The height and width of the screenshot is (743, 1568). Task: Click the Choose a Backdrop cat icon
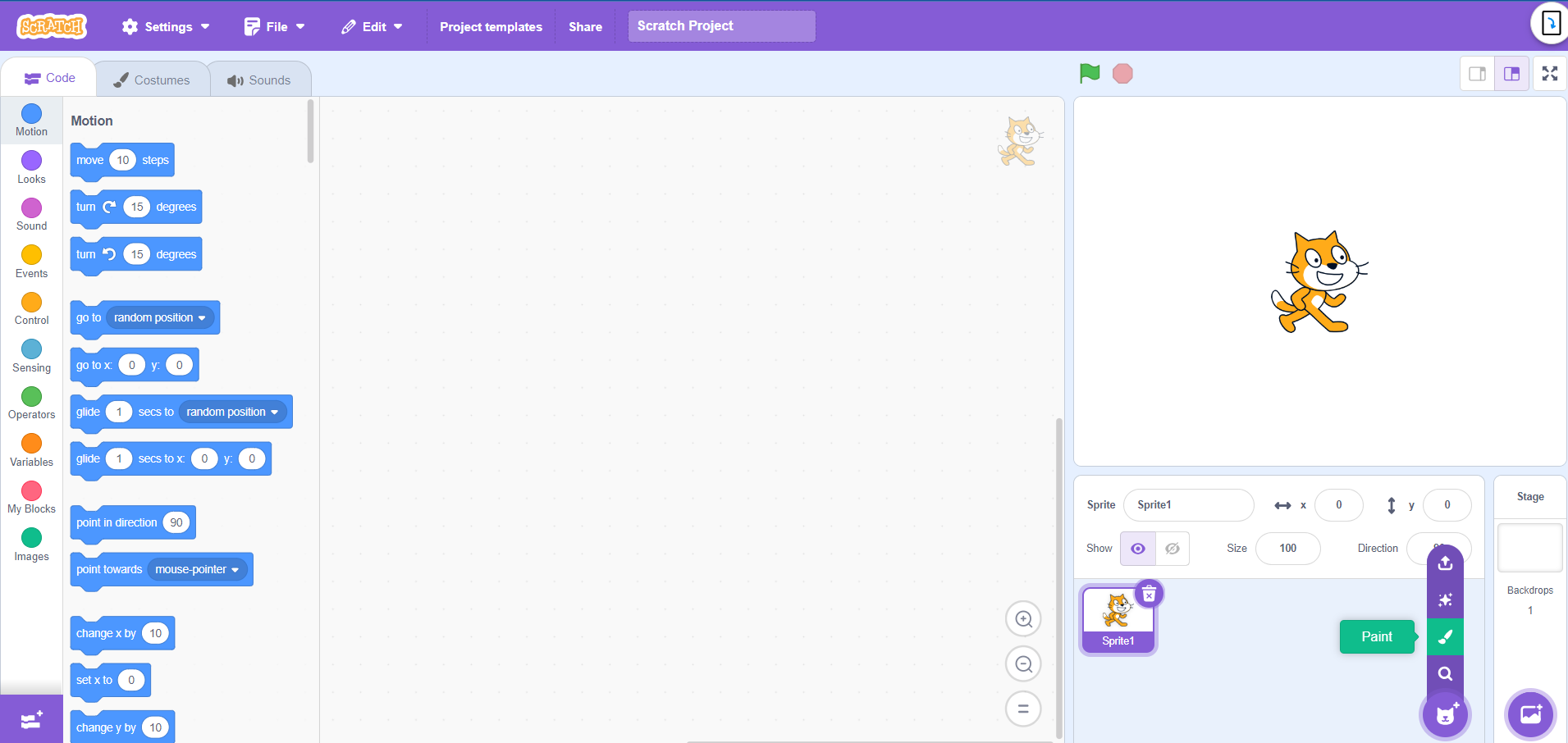click(x=1529, y=714)
